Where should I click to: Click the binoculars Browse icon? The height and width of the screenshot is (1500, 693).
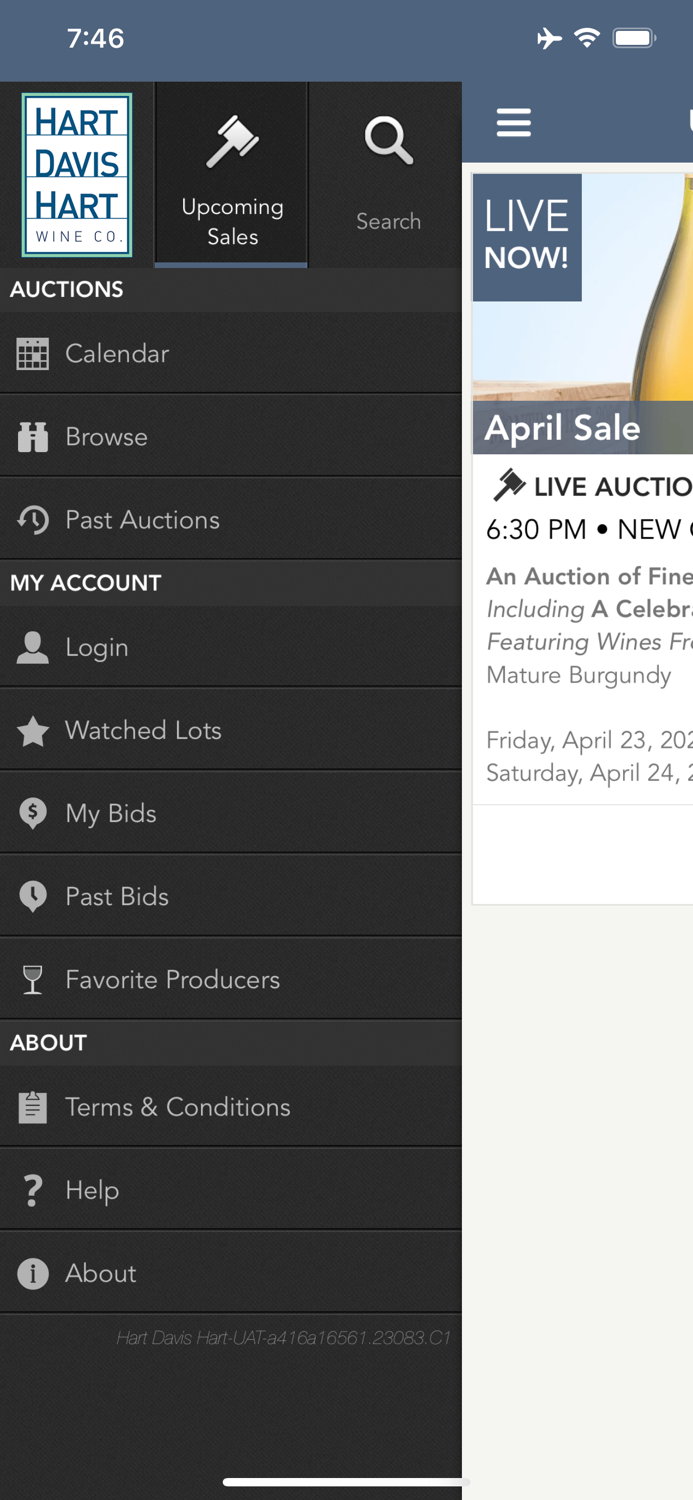coord(33,436)
